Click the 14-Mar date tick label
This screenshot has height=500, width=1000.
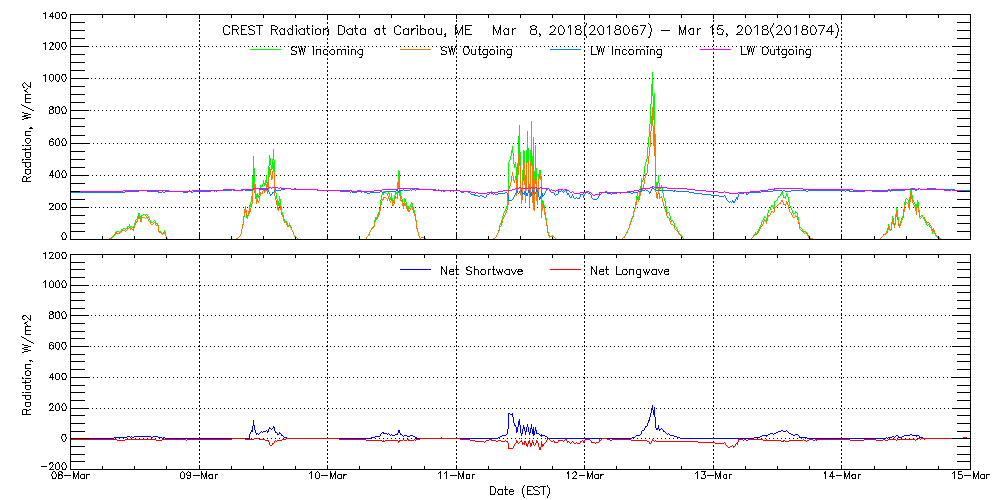click(842, 475)
